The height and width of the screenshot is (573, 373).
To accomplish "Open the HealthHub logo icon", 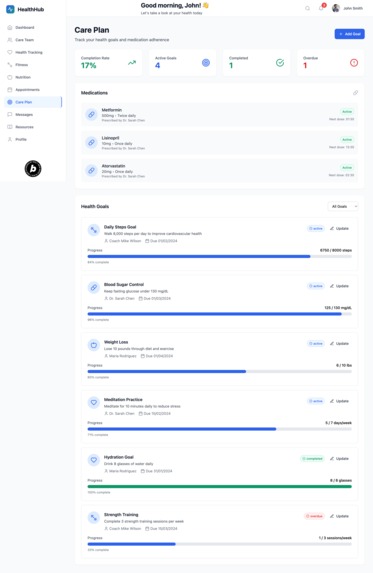I will coord(10,9).
